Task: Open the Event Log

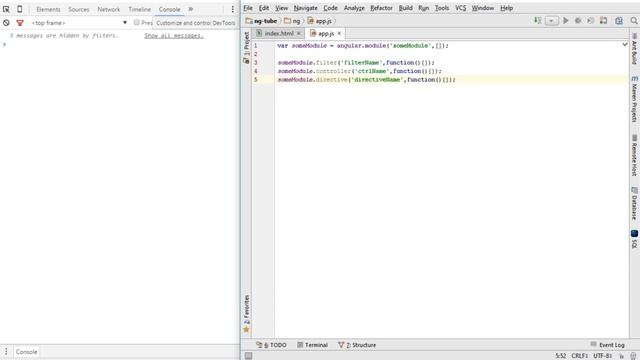Action: (608, 345)
